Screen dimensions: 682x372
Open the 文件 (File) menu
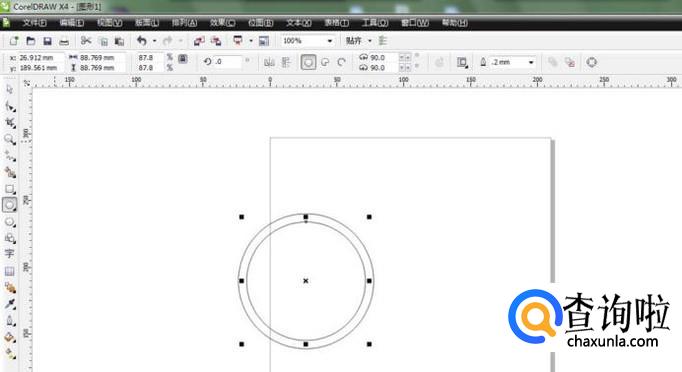pos(34,23)
